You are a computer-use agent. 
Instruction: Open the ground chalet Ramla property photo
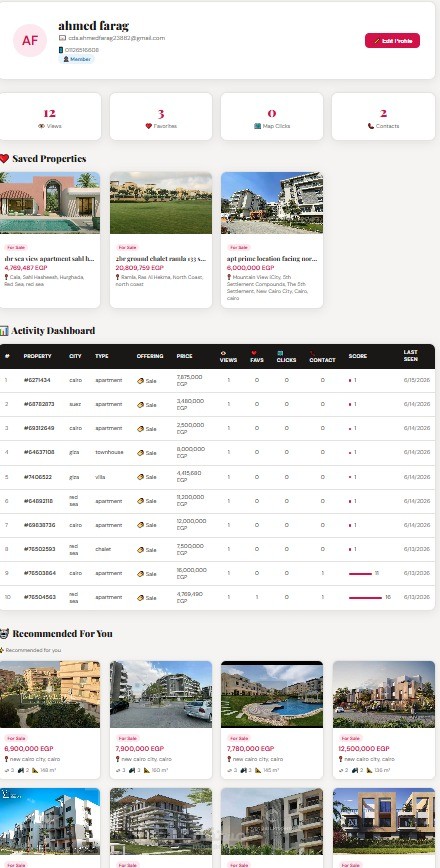click(x=161, y=203)
